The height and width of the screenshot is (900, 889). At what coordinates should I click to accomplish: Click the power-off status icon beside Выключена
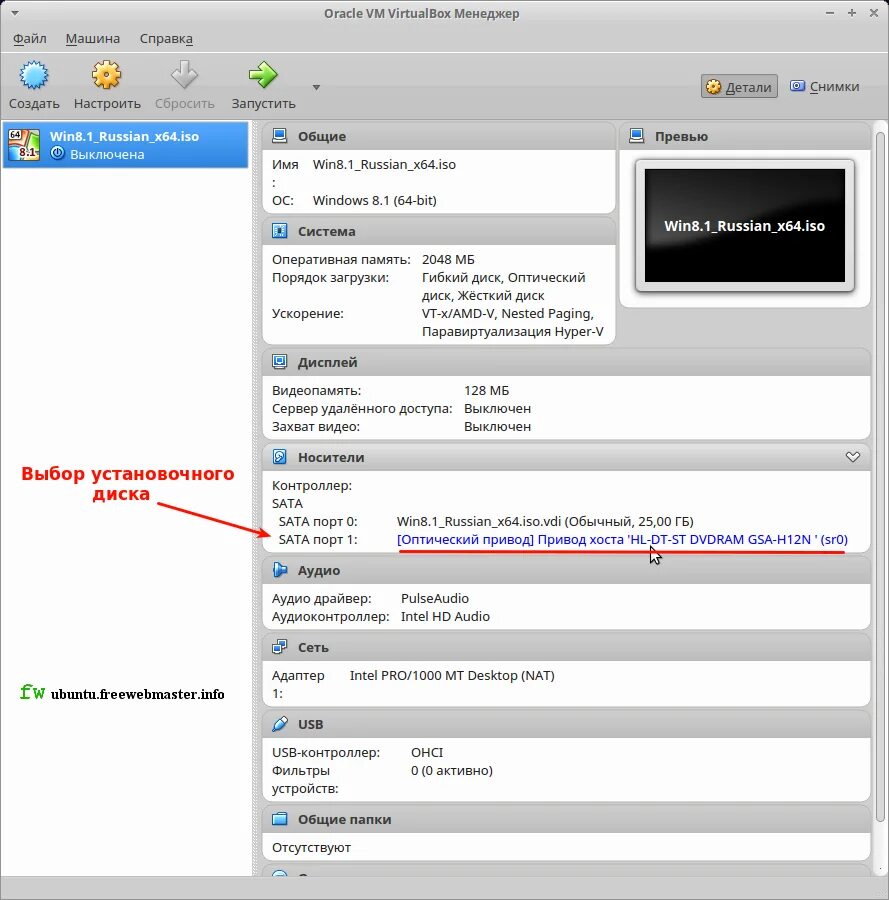pyautogui.click(x=57, y=154)
